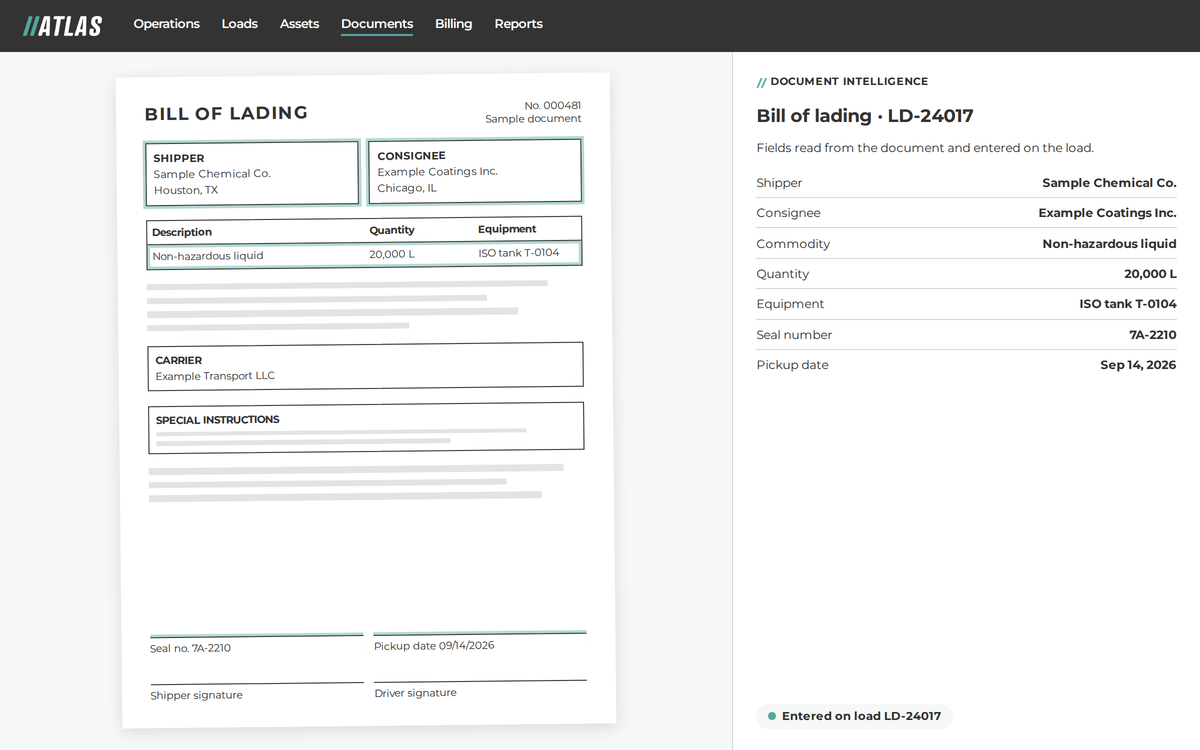Click the Shipper box on the document
Screen dimensions: 1200x750
coord(252,173)
